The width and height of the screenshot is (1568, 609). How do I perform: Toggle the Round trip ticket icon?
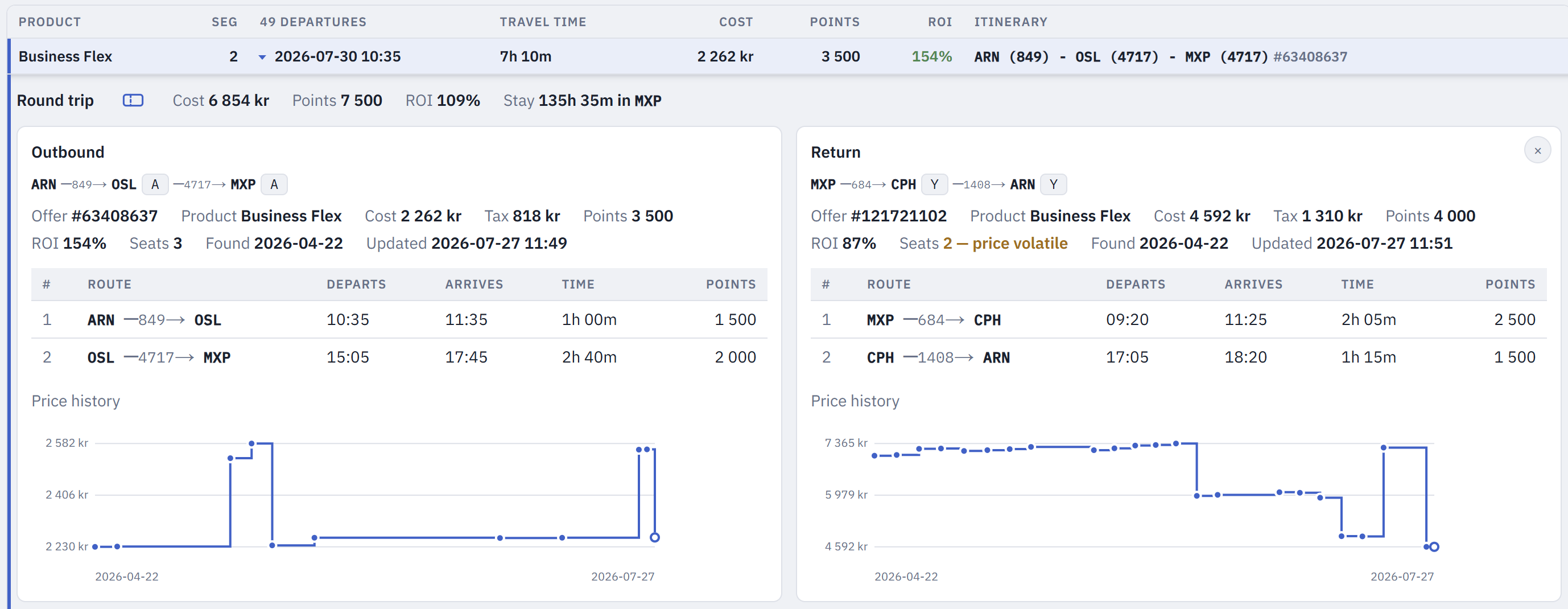[x=133, y=101]
